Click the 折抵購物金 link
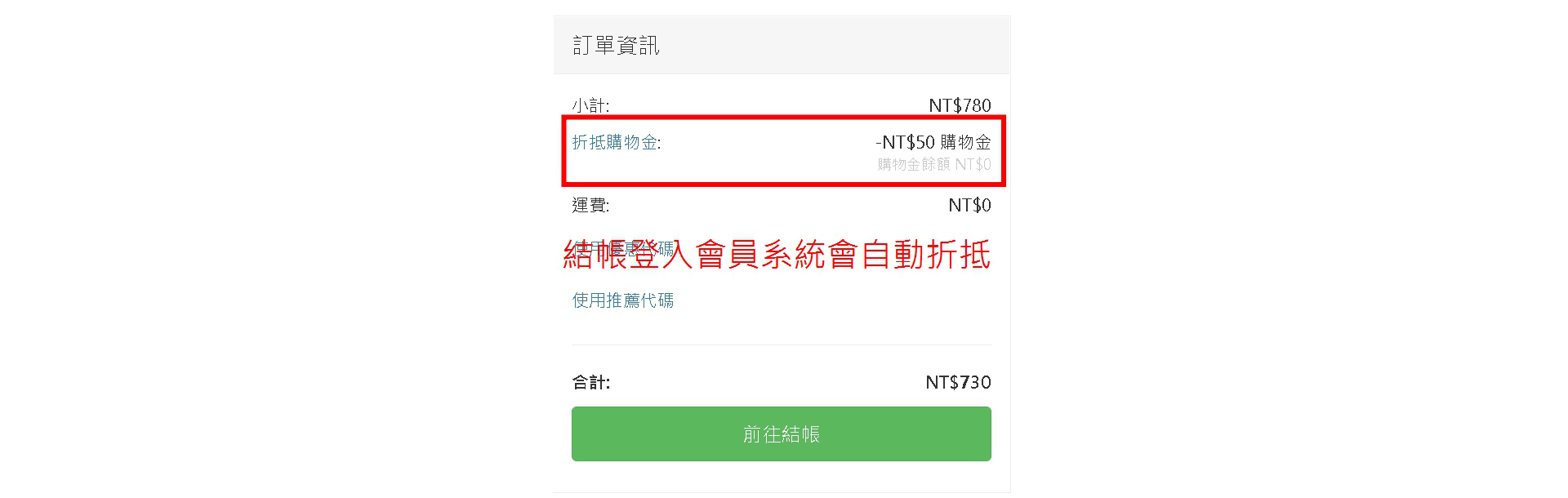Screen dimensions: 1568x498 615,142
